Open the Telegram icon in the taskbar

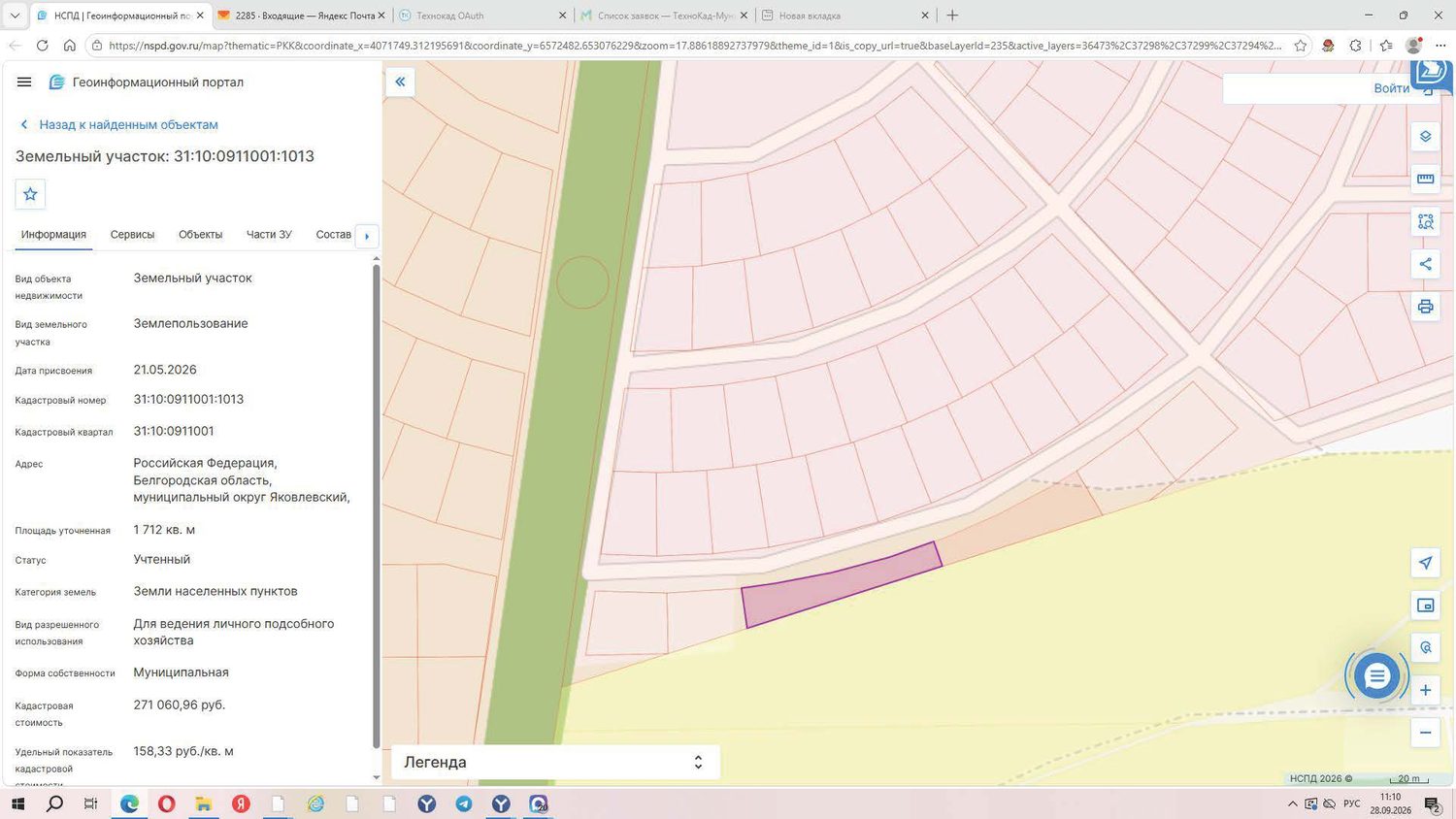click(464, 803)
